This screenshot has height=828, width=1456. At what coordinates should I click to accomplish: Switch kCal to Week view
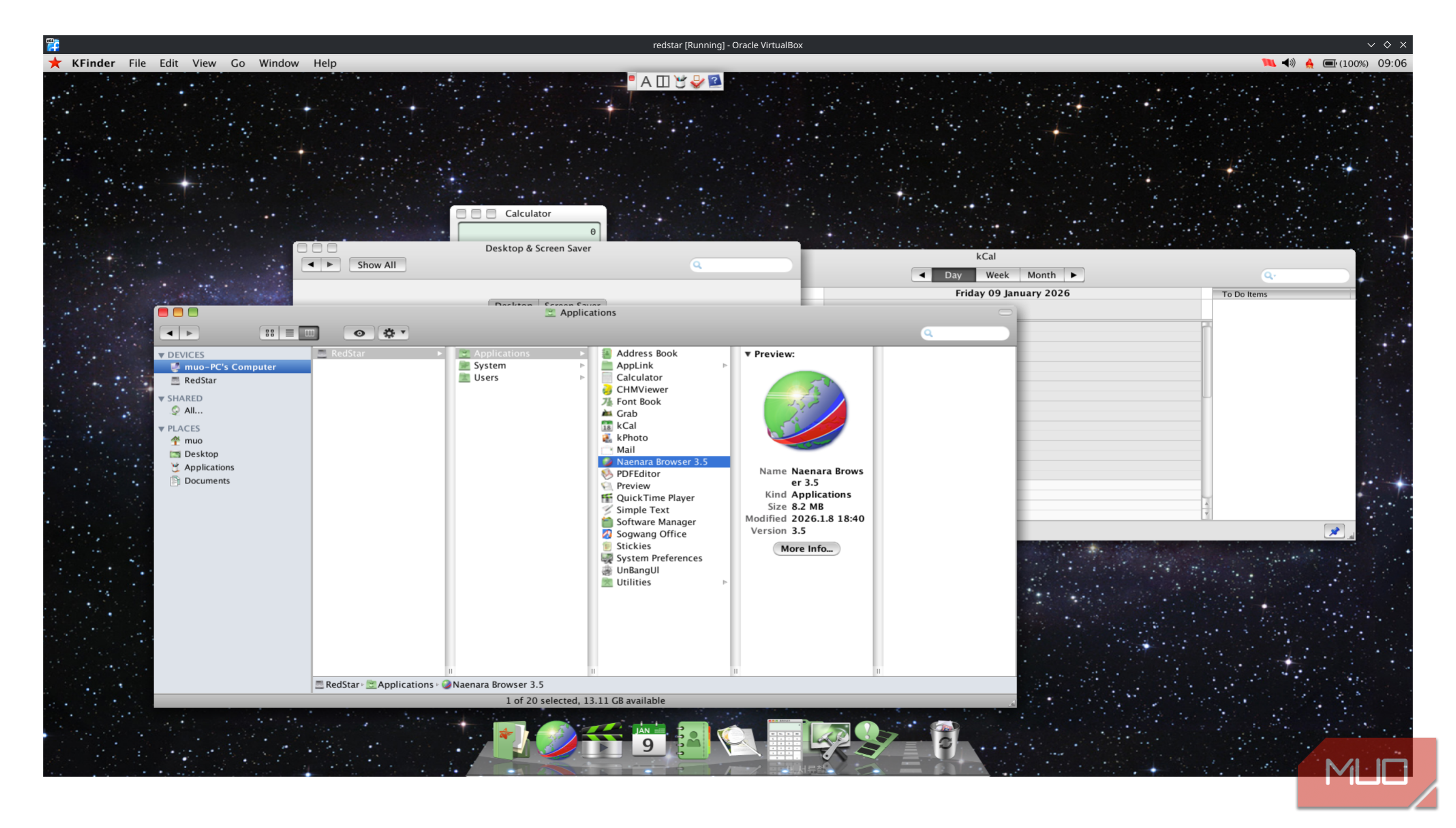pyautogui.click(x=997, y=275)
